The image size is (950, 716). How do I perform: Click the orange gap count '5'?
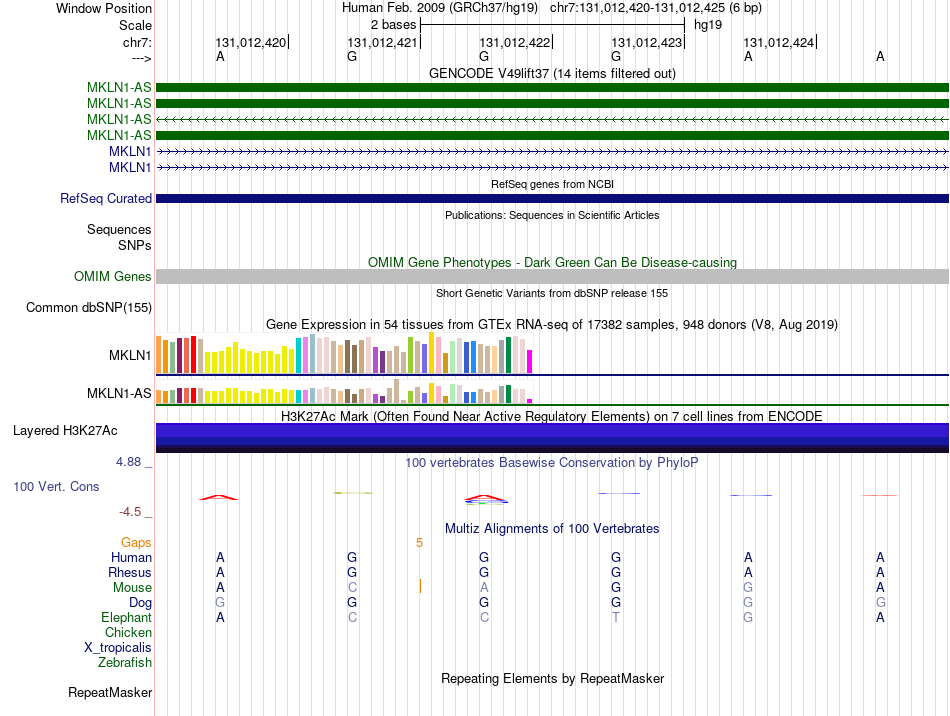(x=419, y=543)
